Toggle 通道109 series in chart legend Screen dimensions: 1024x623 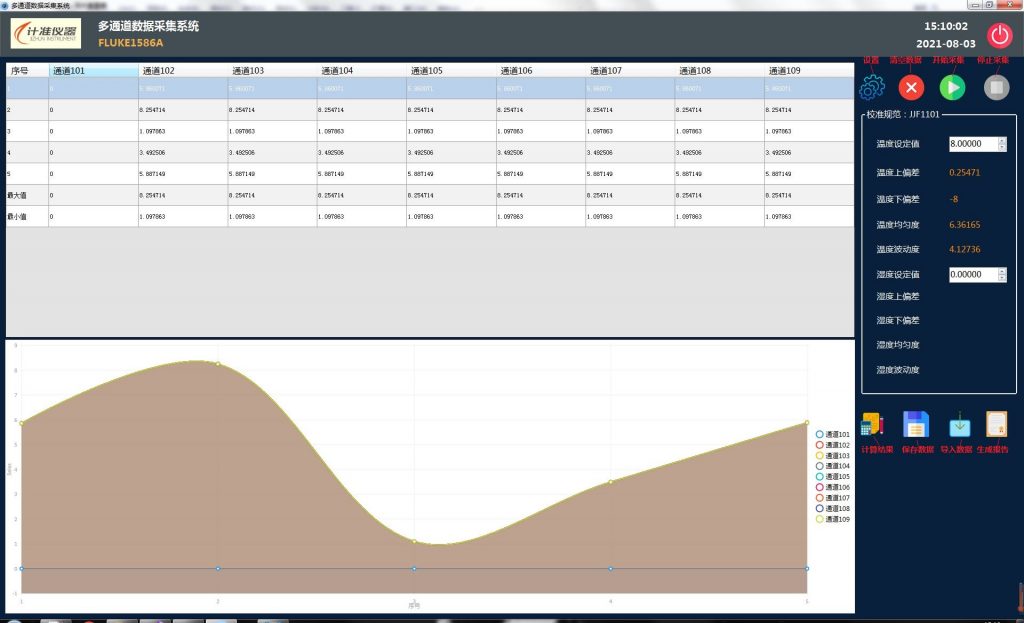click(832, 519)
